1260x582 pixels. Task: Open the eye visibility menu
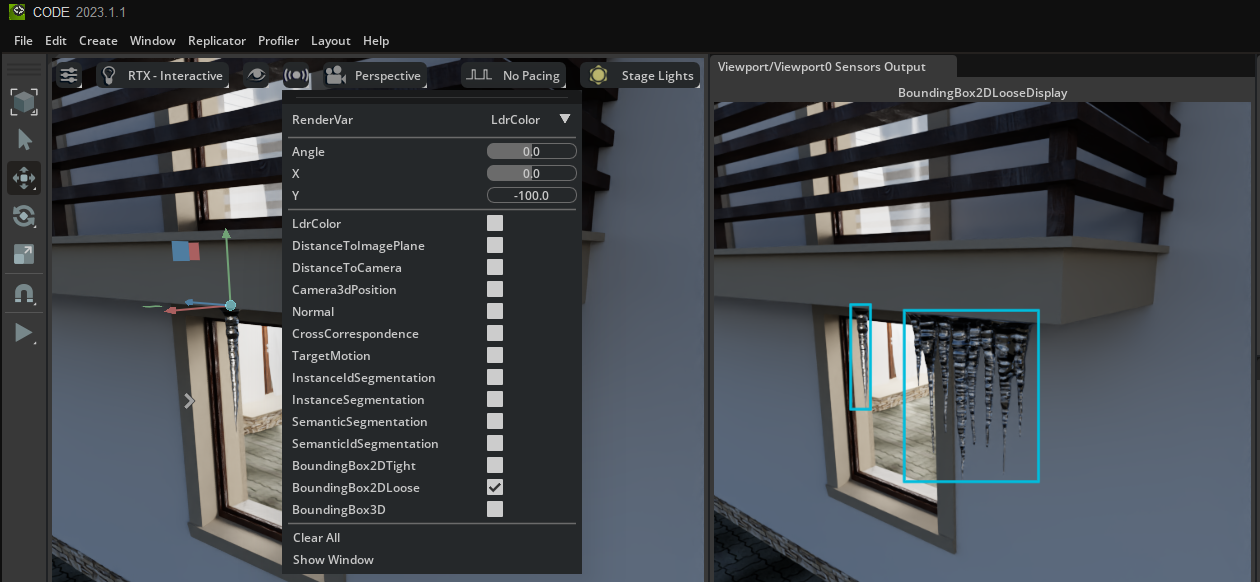pos(258,75)
